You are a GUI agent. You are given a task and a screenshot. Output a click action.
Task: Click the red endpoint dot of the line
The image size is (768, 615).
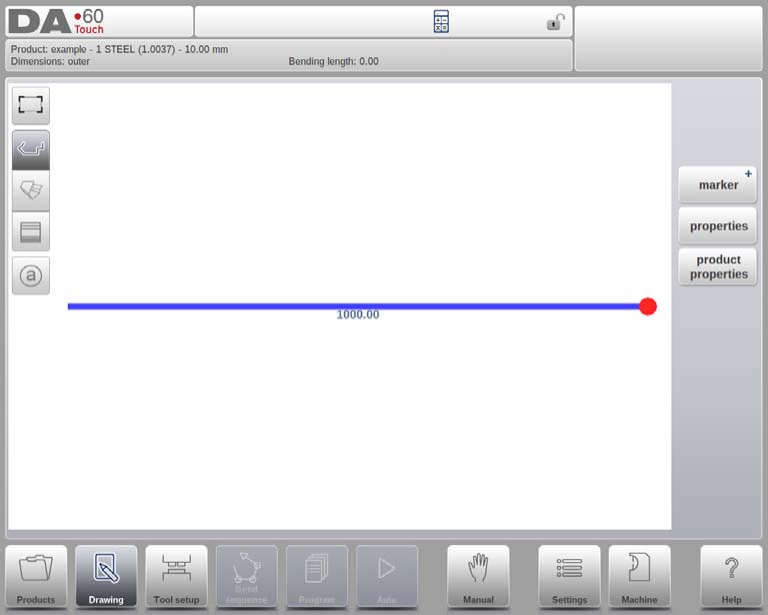648,307
